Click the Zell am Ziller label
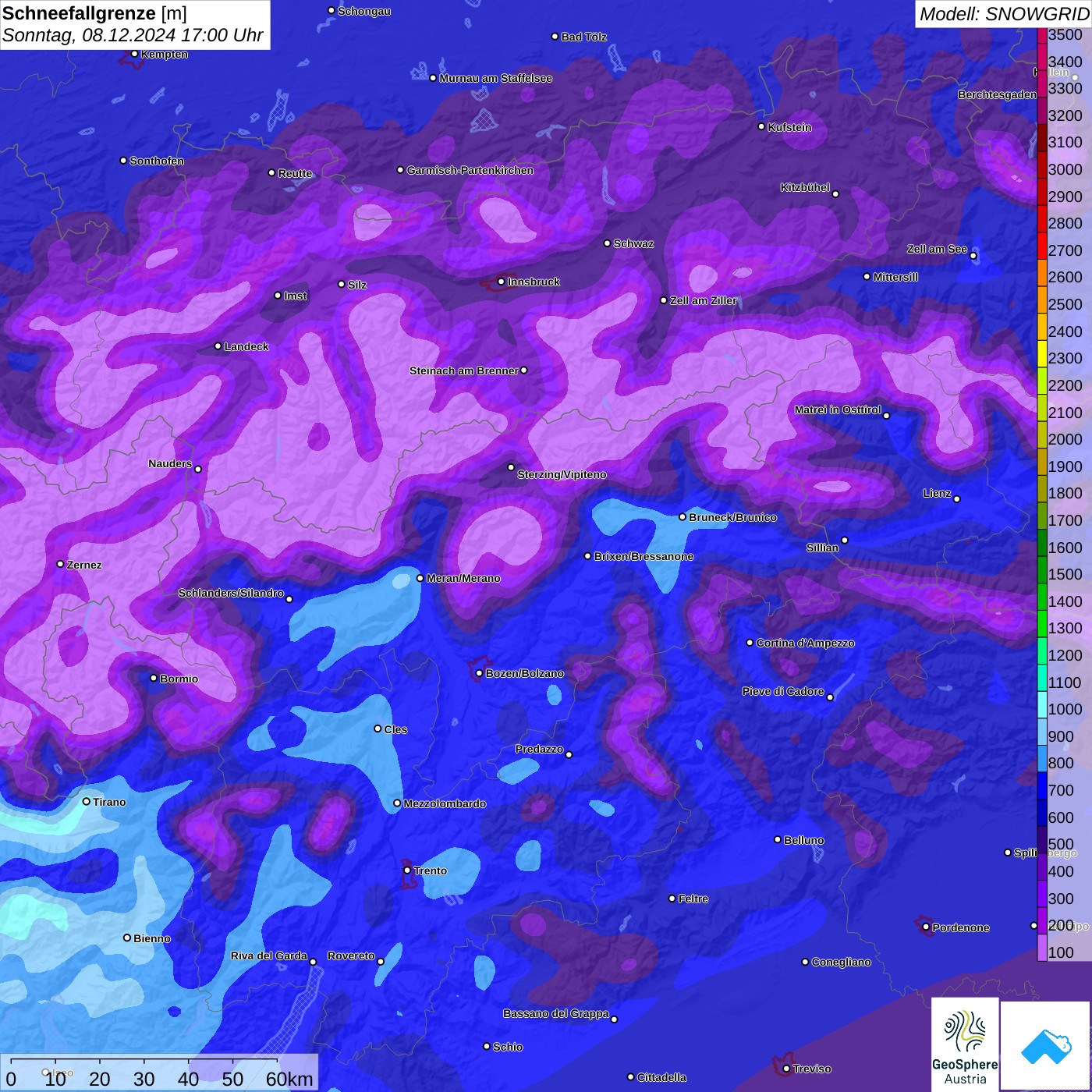The height and width of the screenshot is (1092, 1092). click(x=704, y=300)
